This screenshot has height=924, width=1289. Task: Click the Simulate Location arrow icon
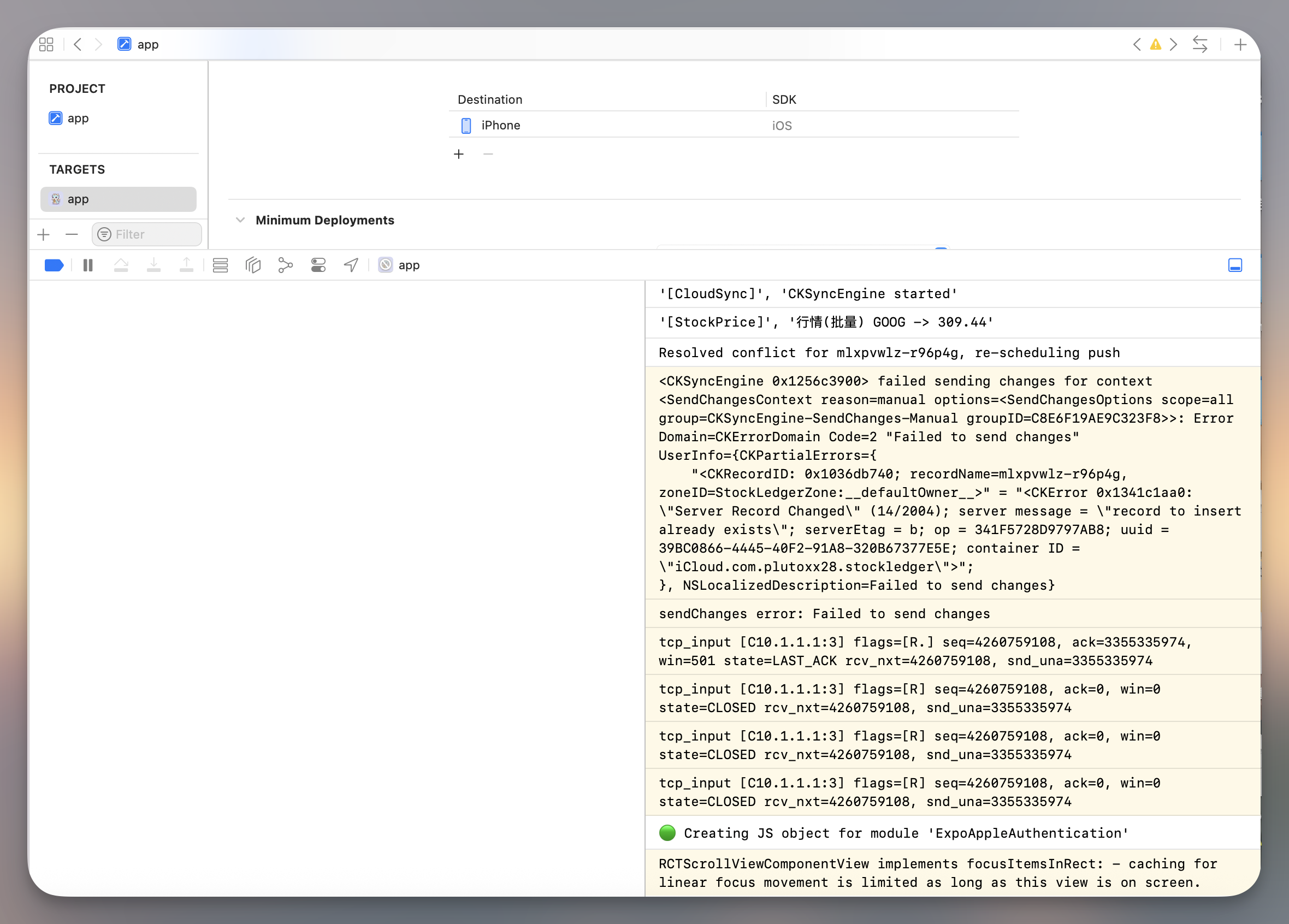351,265
